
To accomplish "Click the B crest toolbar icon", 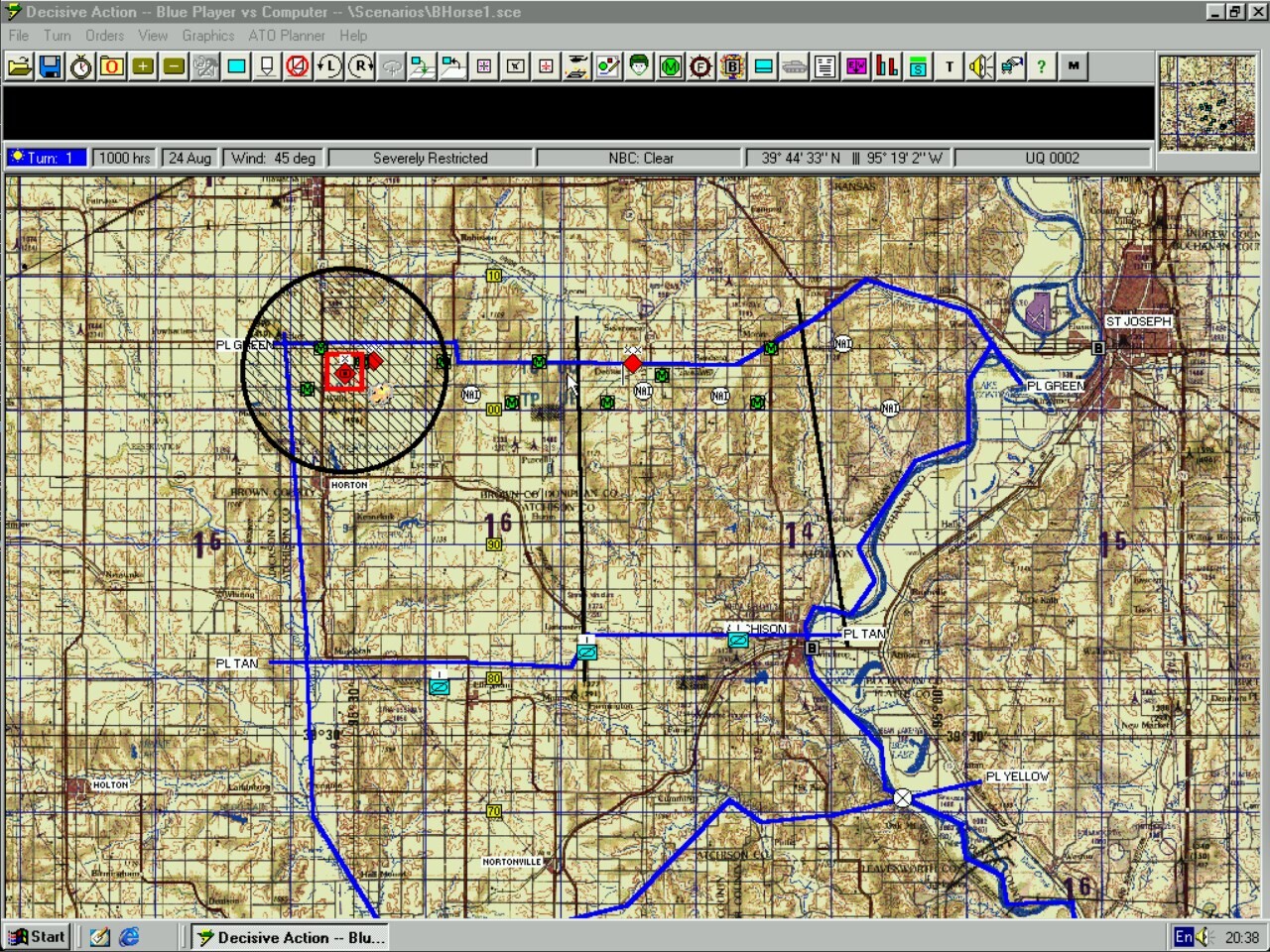I will 732,66.
